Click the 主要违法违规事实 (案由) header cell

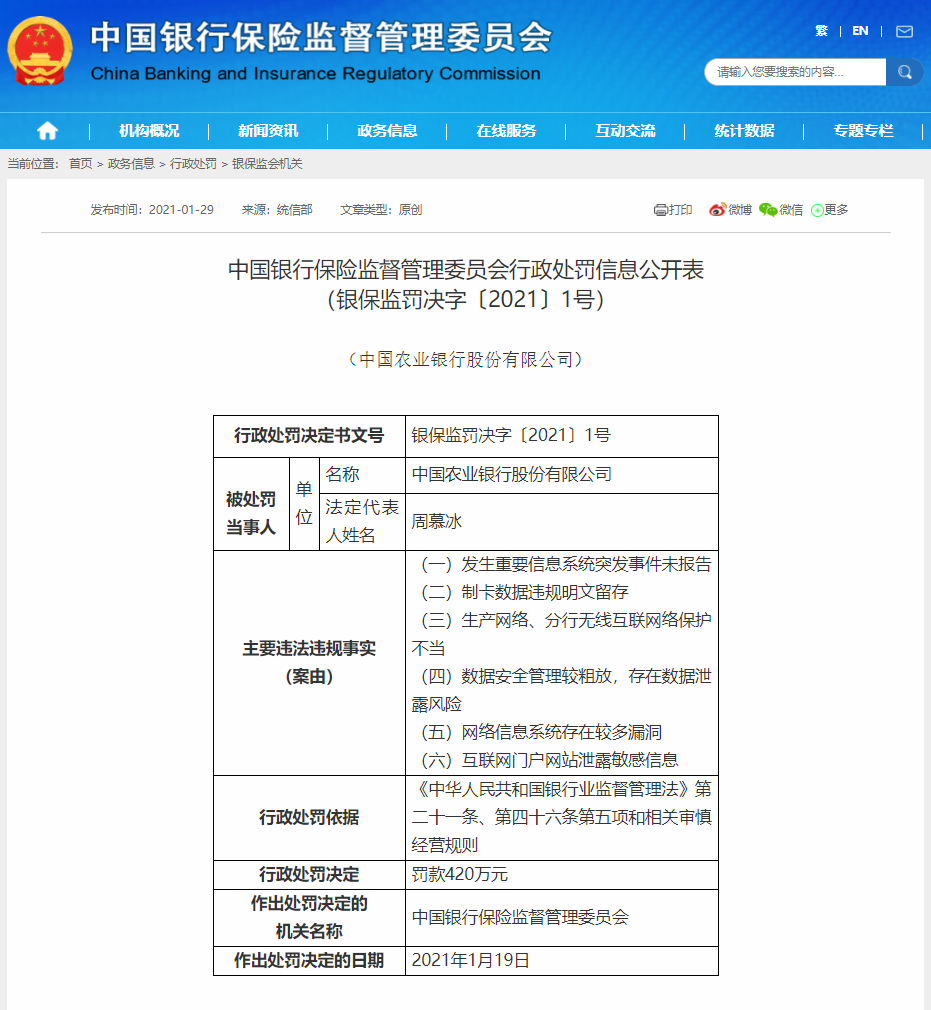click(x=309, y=663)
